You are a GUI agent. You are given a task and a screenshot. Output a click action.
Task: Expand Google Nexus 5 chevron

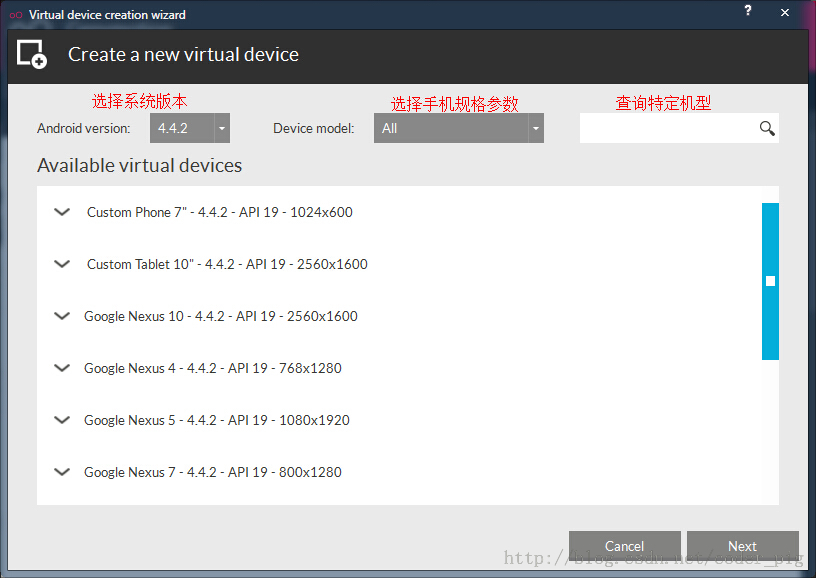point(63,420)
